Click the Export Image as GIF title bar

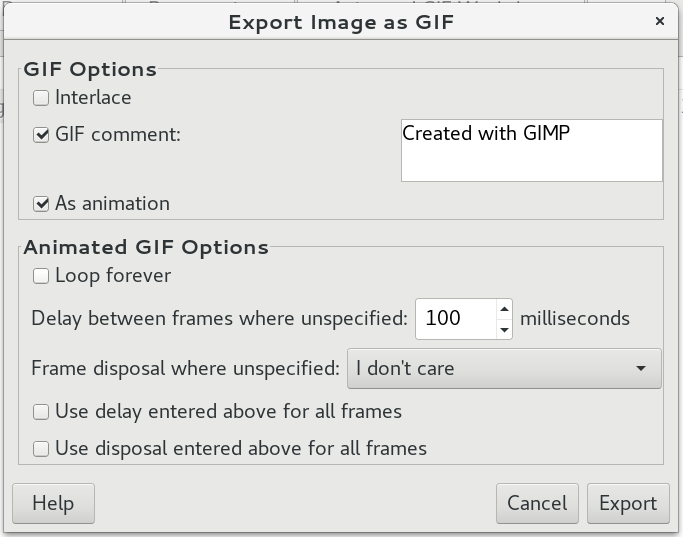point(341,21)
